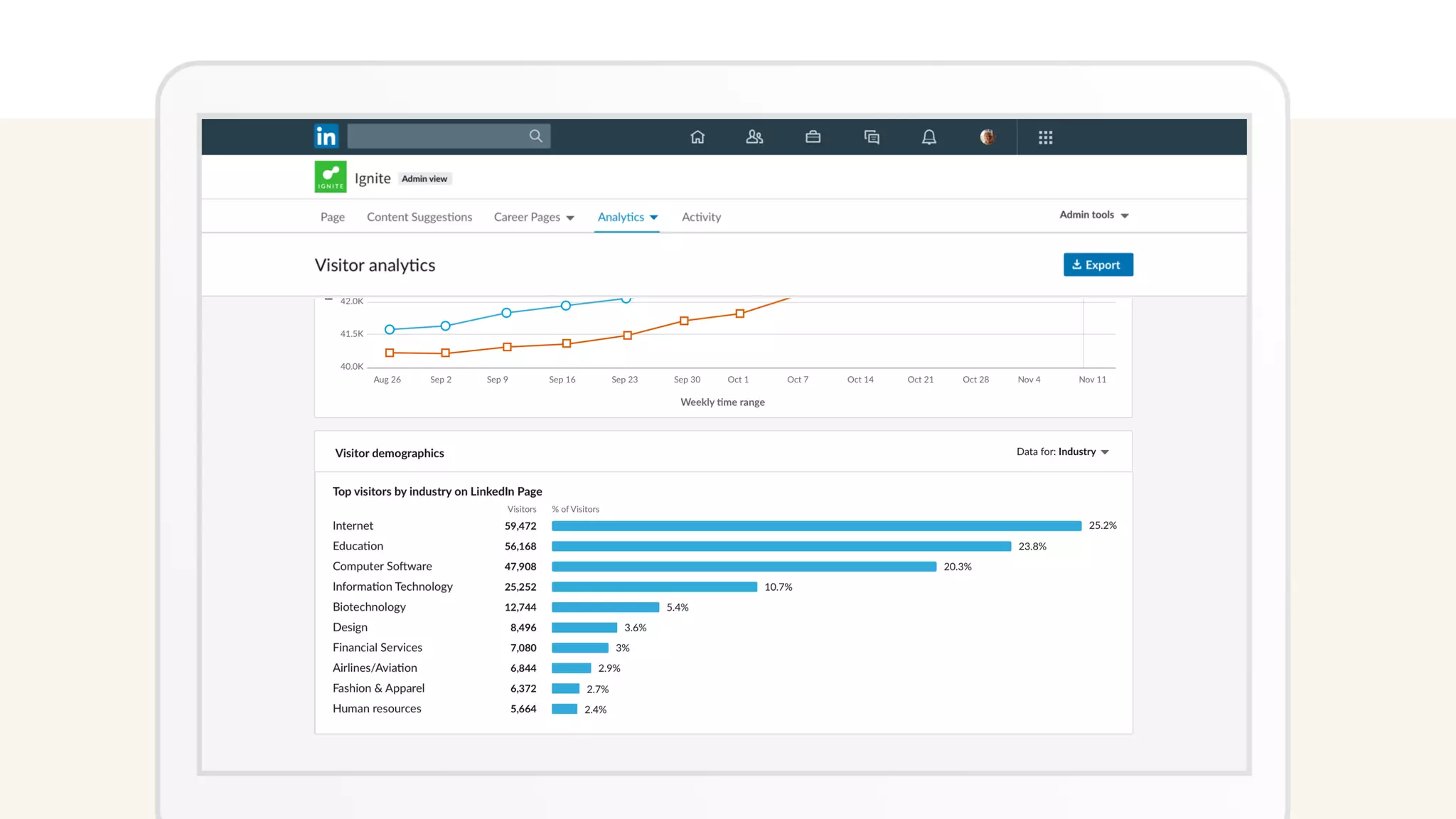Click the LinkedIn logo icon
This screenshot has height=819, width=1456.
click(x=326, y=136)
